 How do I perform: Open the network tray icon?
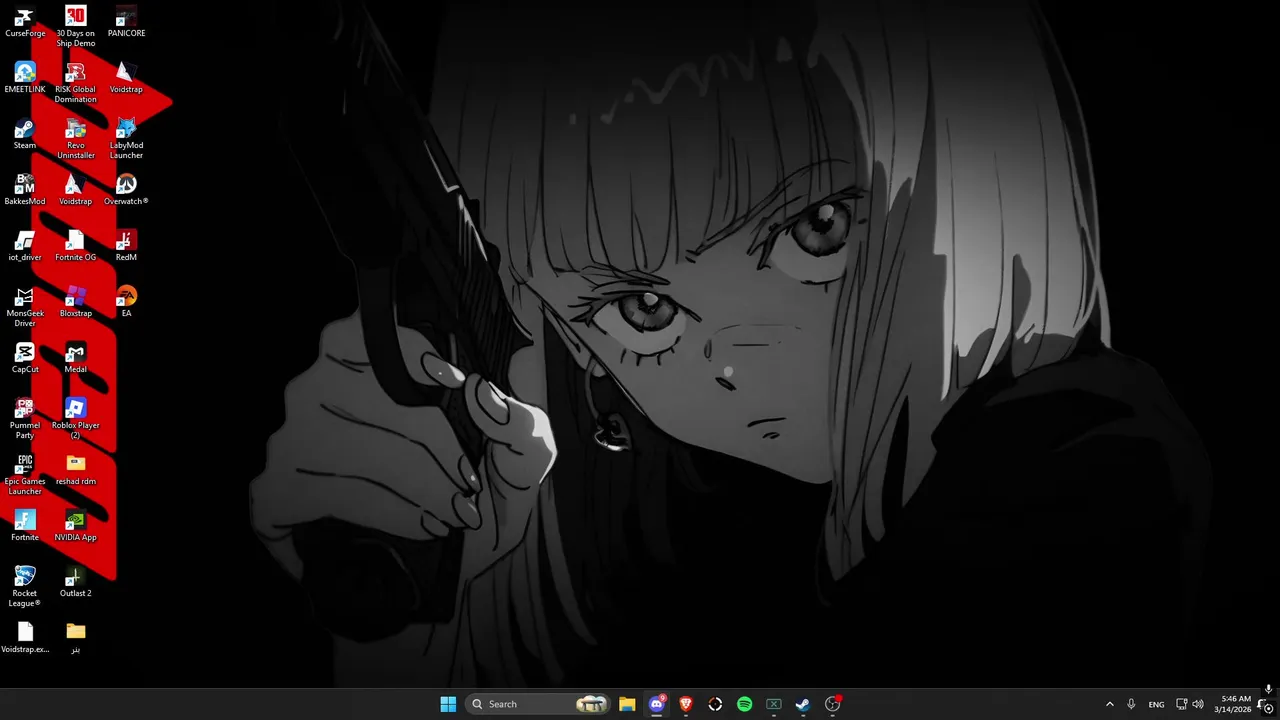click(1181, 704)
